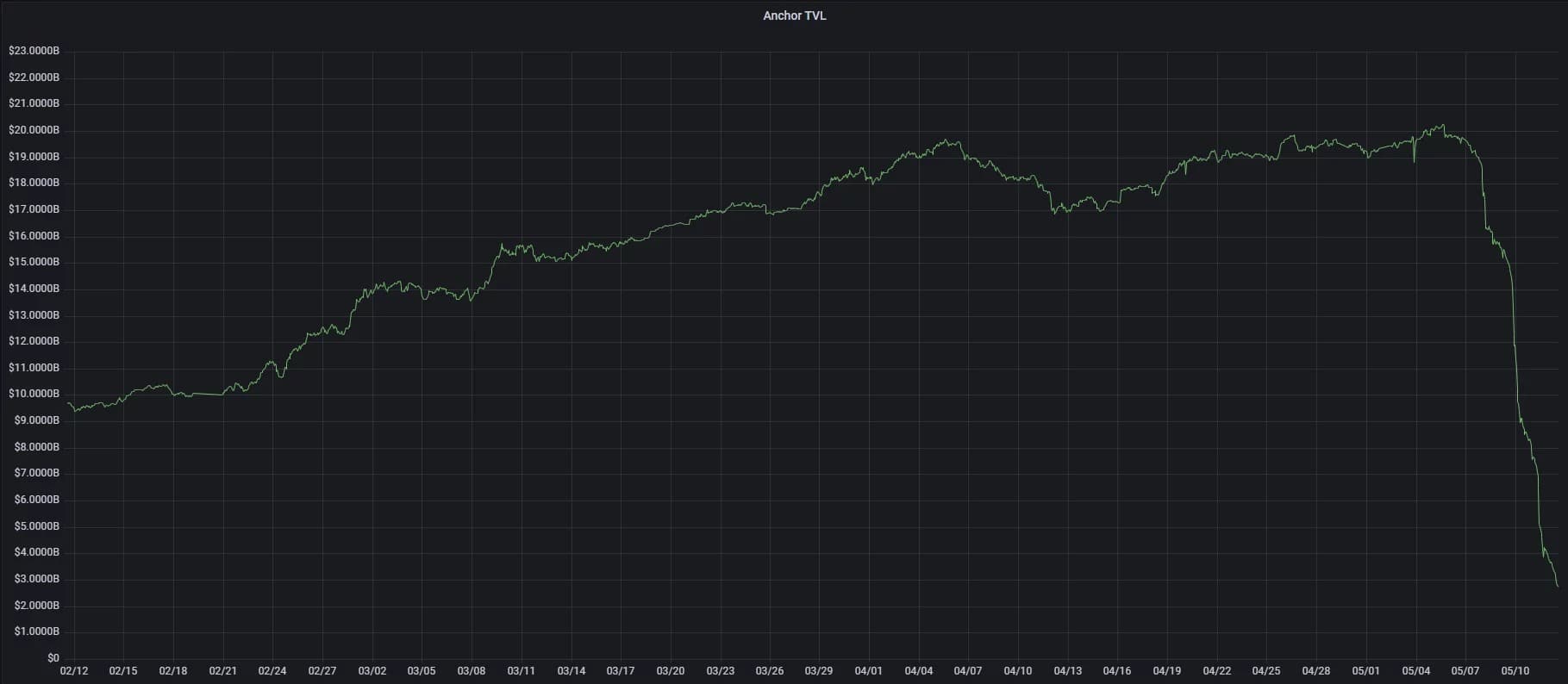The width and height of the screenshot is (1568, 684).
Task: Select the $15.0000B y-axis label
Action: [34, 262]
